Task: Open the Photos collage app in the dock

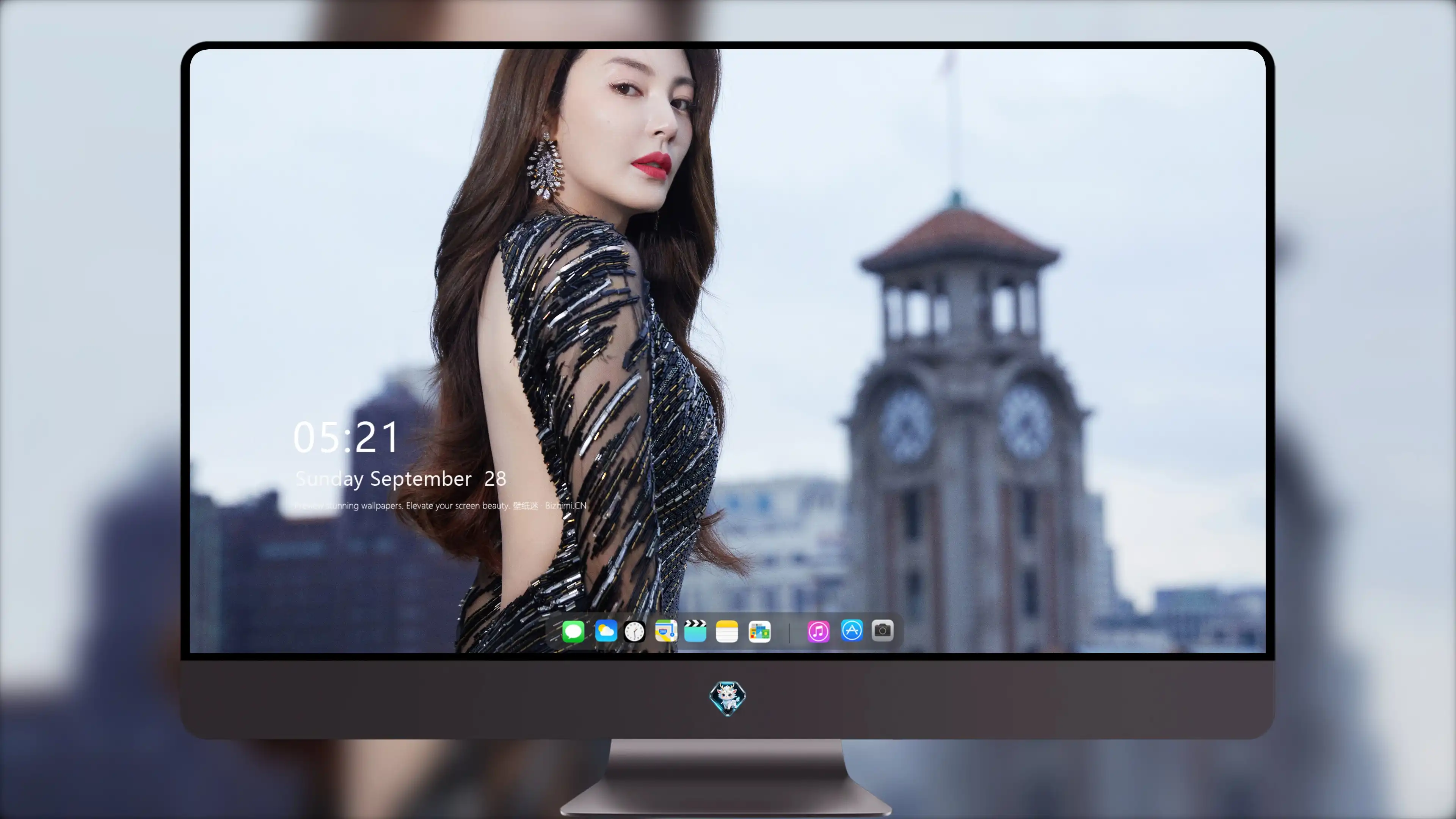Action: point(759,631)
